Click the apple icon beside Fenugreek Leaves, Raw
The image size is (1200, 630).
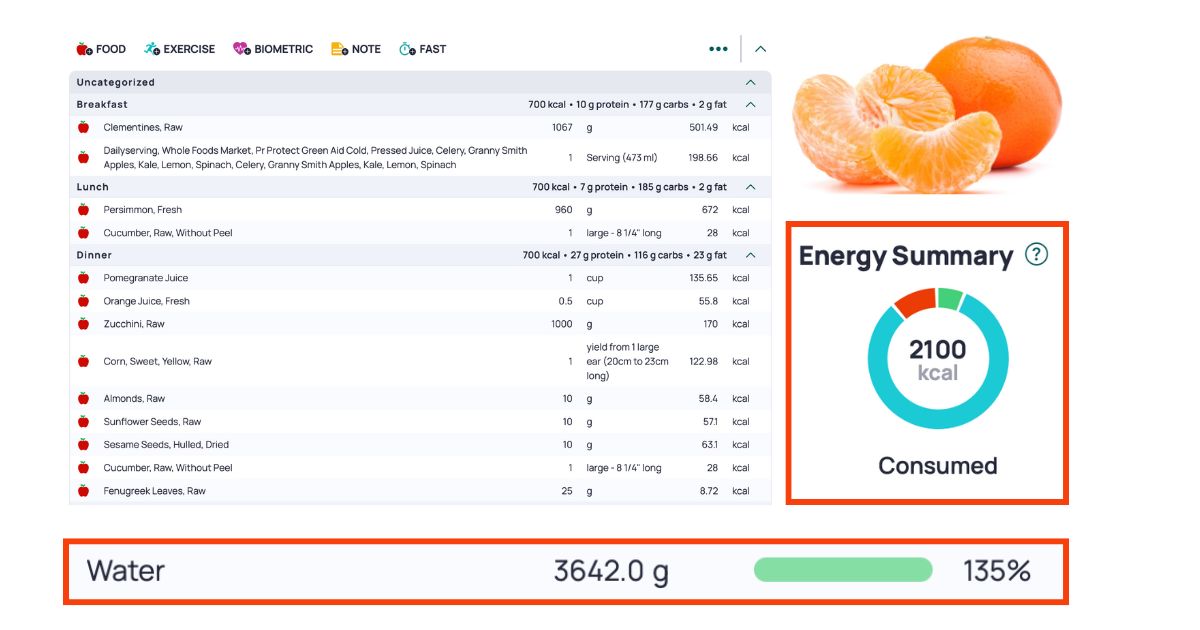point(82,490)
